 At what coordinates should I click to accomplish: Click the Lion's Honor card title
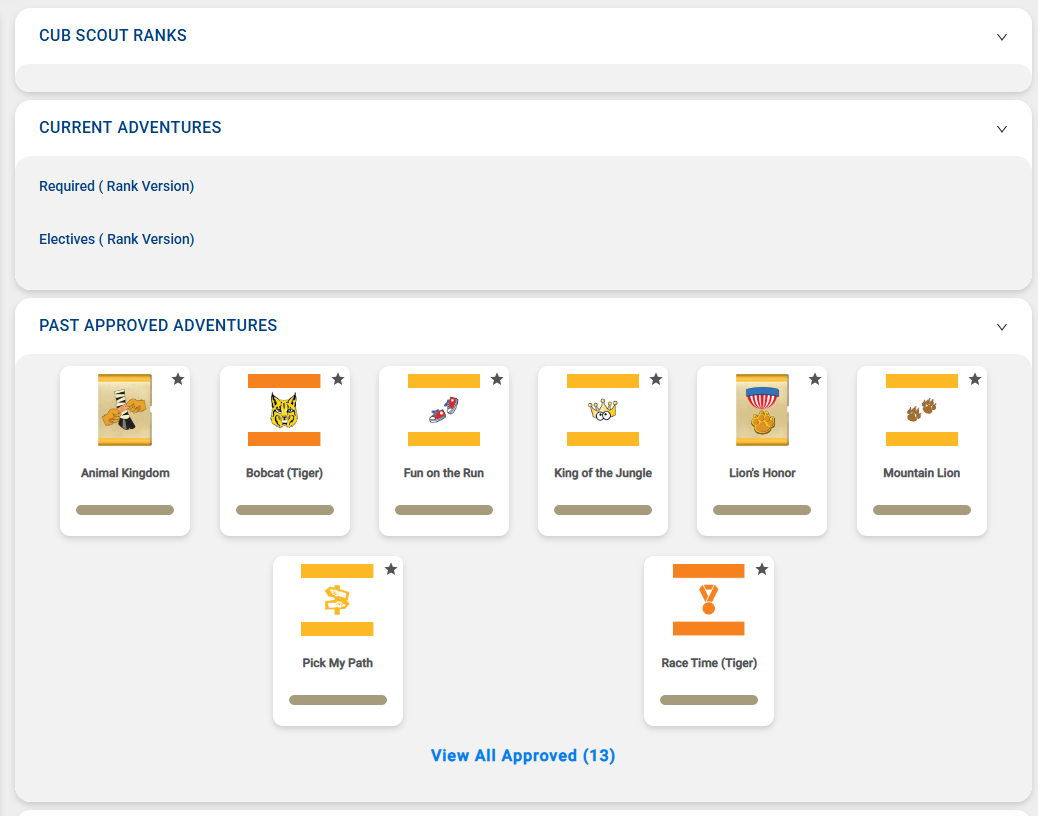click(x=762, y=473)
